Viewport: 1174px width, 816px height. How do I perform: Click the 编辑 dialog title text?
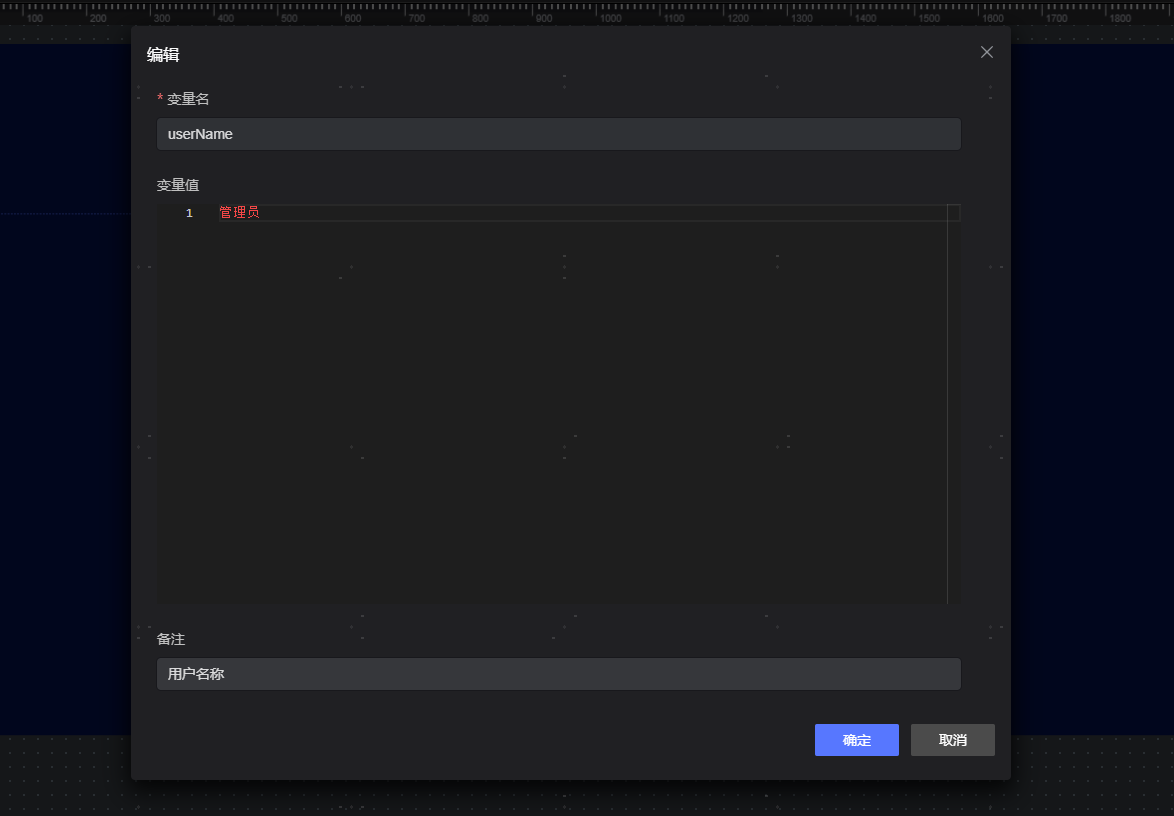163,55
